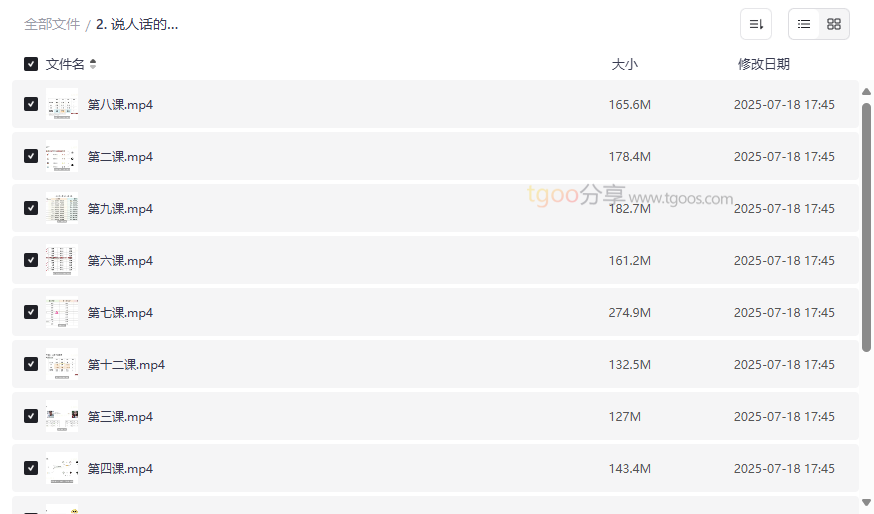
Task: Sort files using the 文件名 sort arrow
Action: (x=93, y=64)
